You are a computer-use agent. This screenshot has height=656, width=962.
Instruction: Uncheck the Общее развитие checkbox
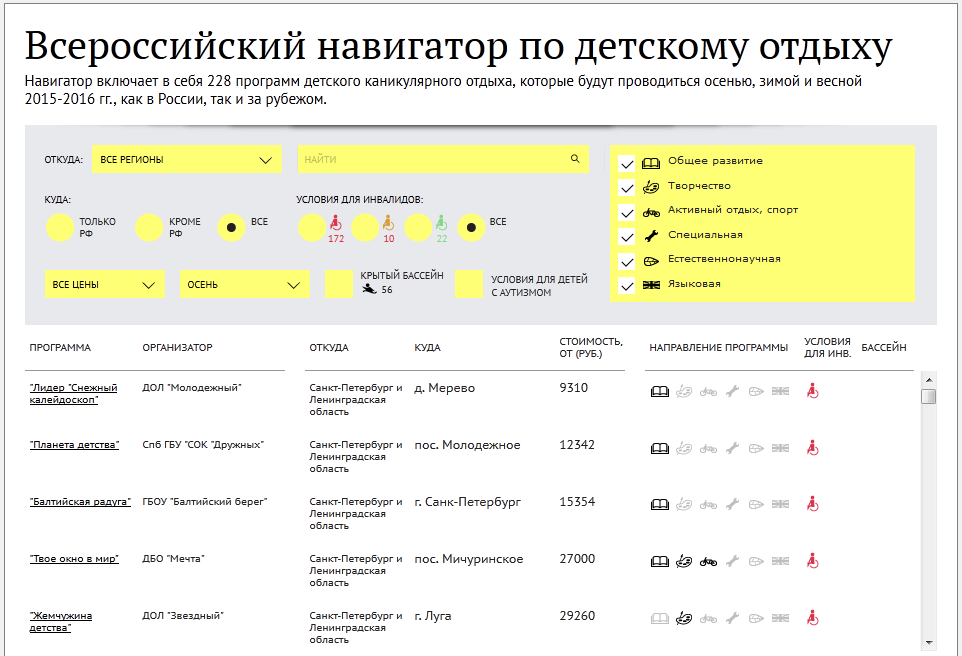(x=626, y=164)
